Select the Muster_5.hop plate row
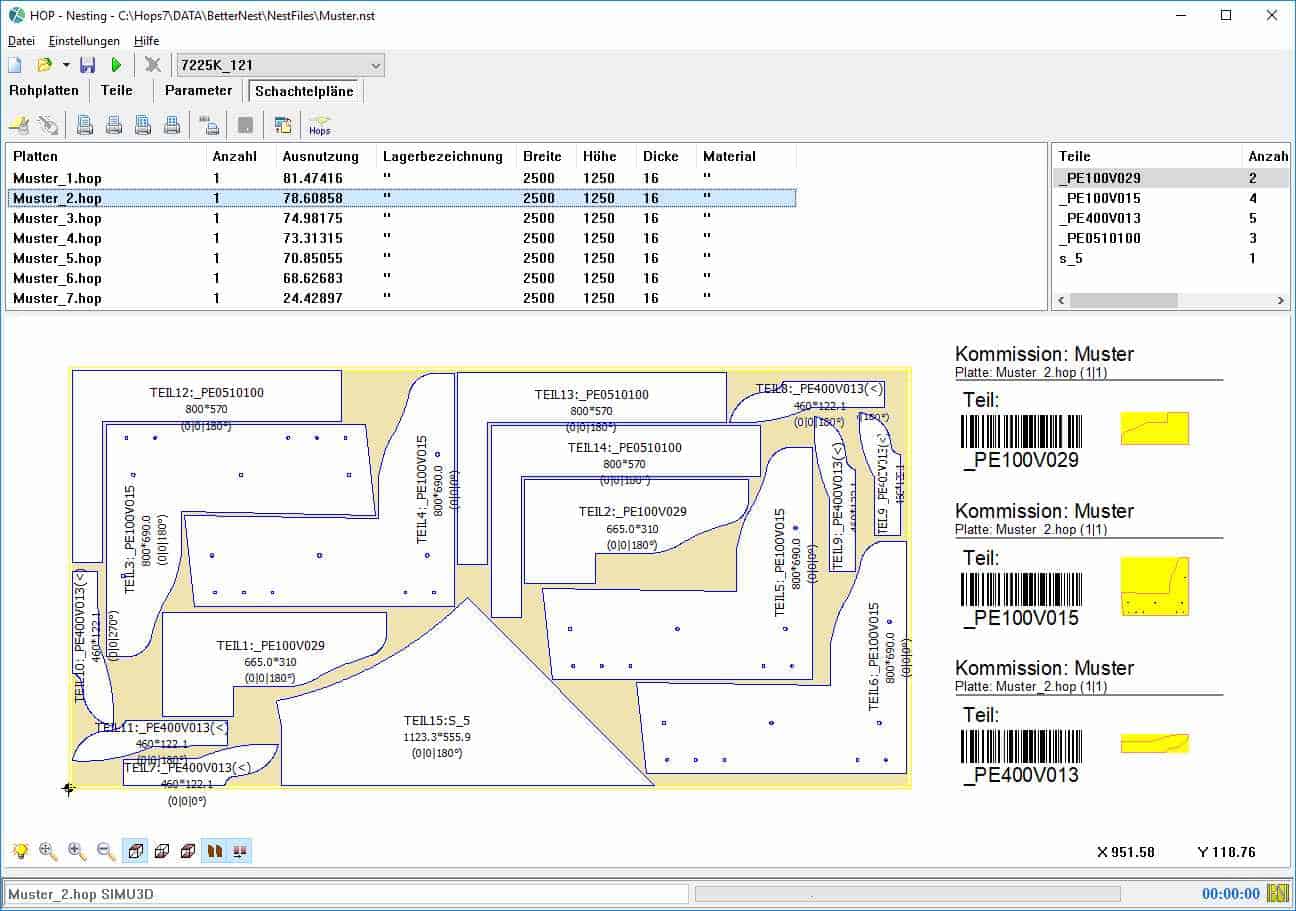The image size is (1296, 911). [57, 258]
